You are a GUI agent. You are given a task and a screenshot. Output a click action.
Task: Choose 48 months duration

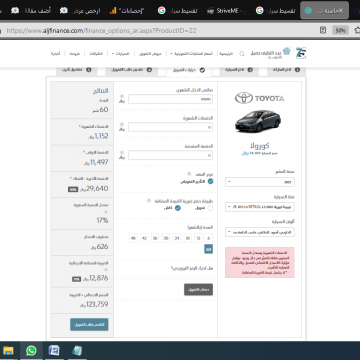pyautogui.click(x=133, y=238)
